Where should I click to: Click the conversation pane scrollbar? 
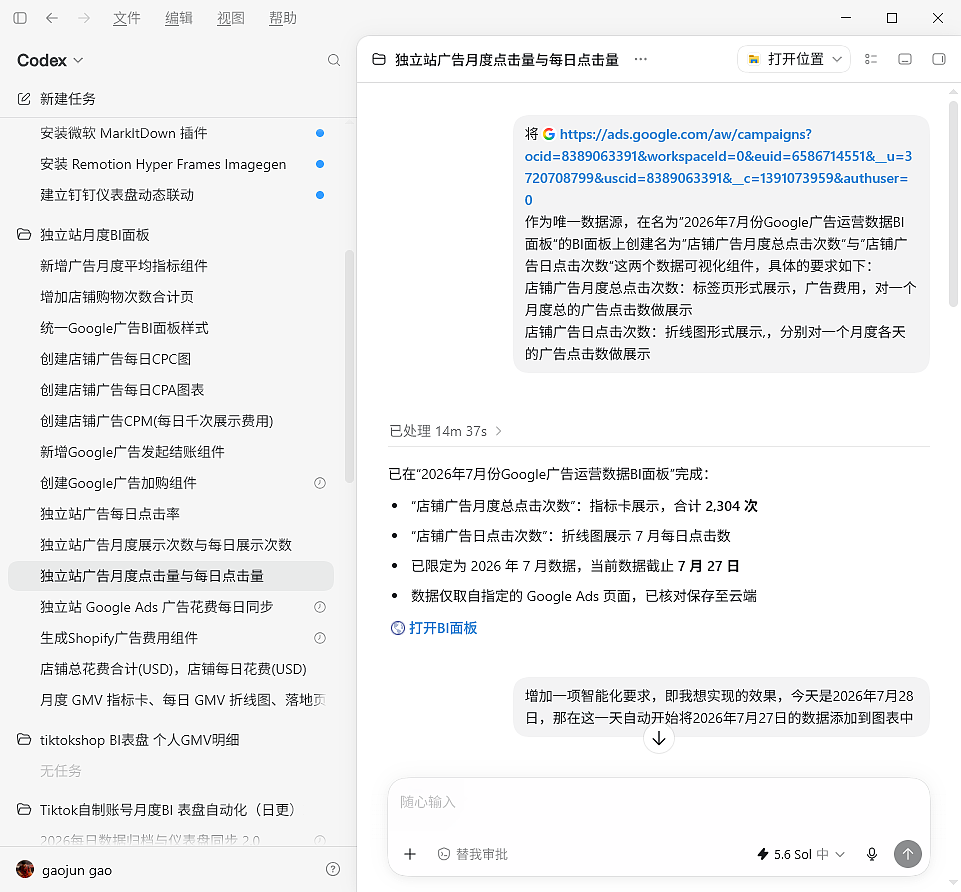pyautogui.click(x=953, y=204)
